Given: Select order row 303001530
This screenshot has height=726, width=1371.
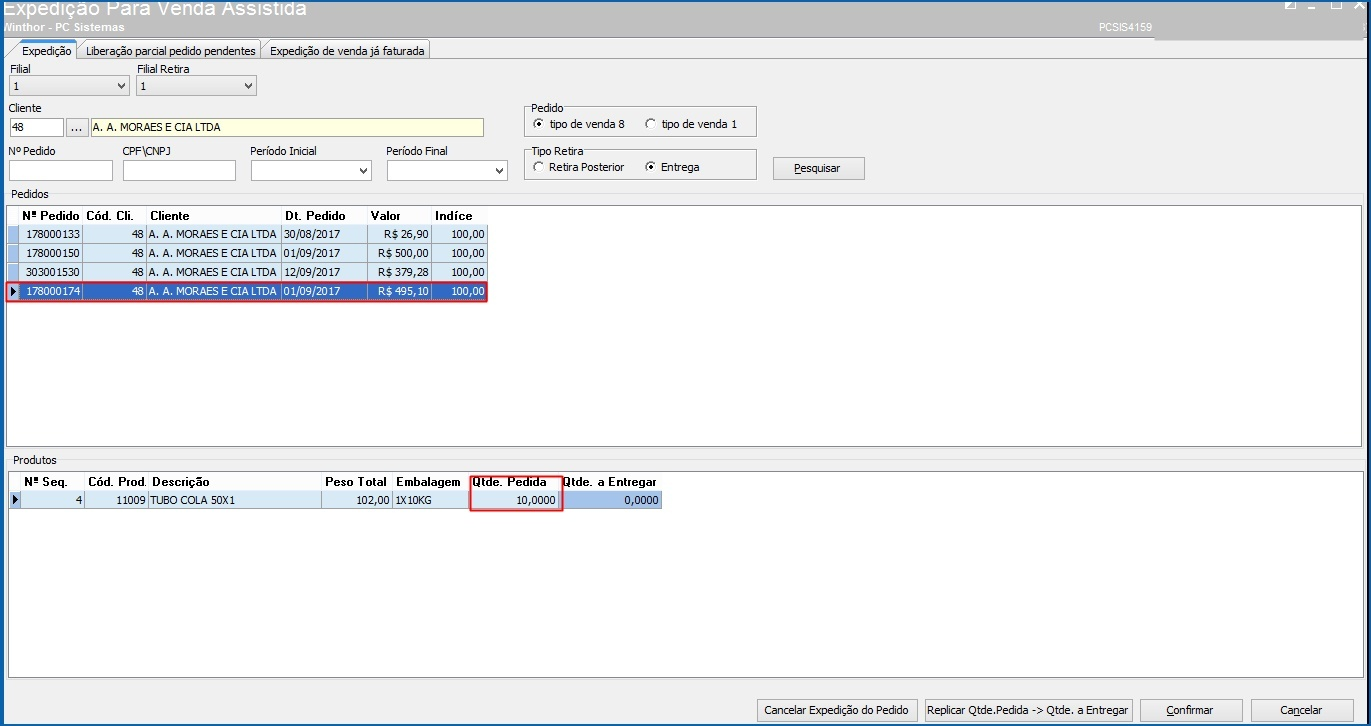Looking at the screenshot, I should tap(248, 272).
